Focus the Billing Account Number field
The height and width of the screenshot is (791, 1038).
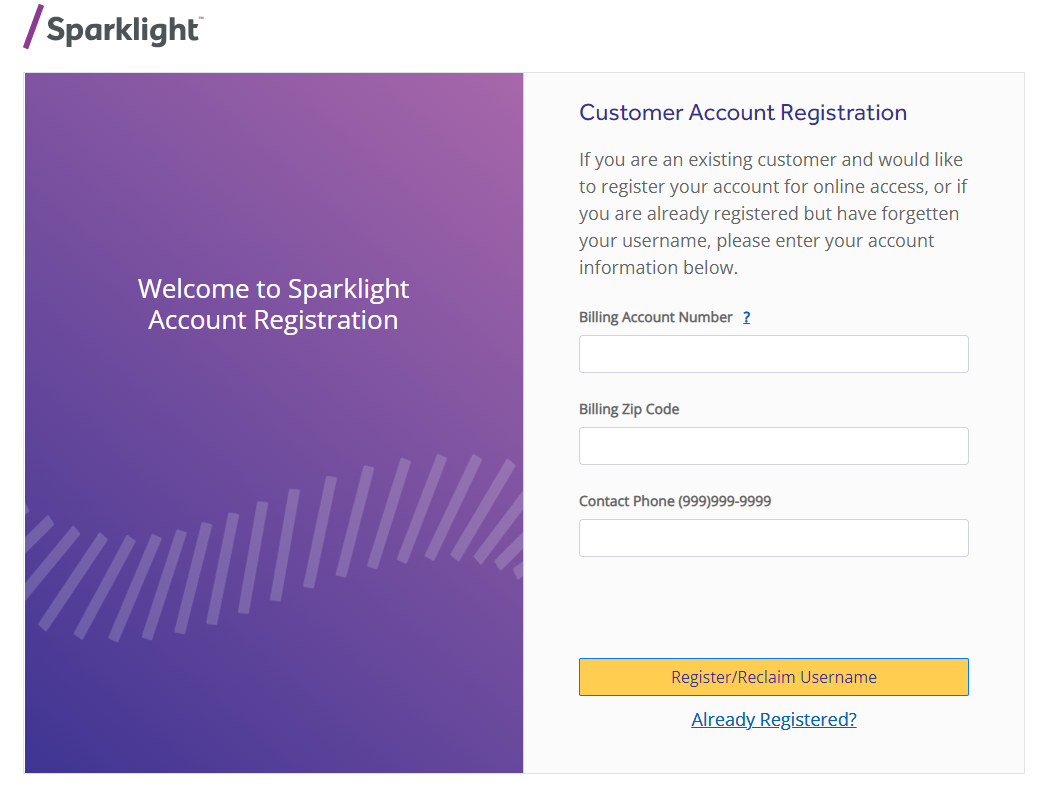773,354
